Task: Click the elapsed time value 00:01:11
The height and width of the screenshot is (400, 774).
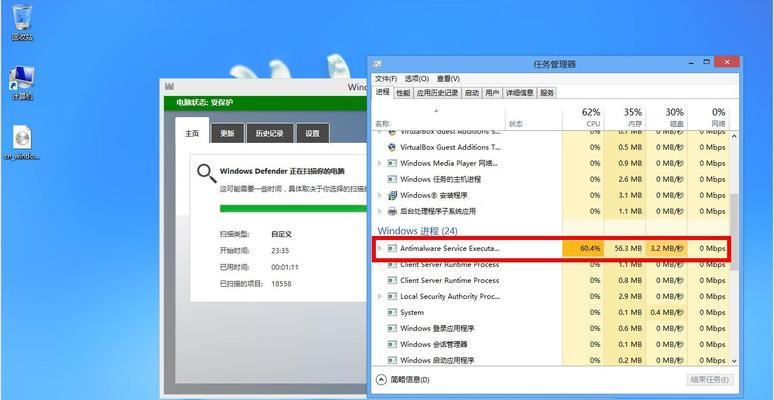Action: [285, 267]
